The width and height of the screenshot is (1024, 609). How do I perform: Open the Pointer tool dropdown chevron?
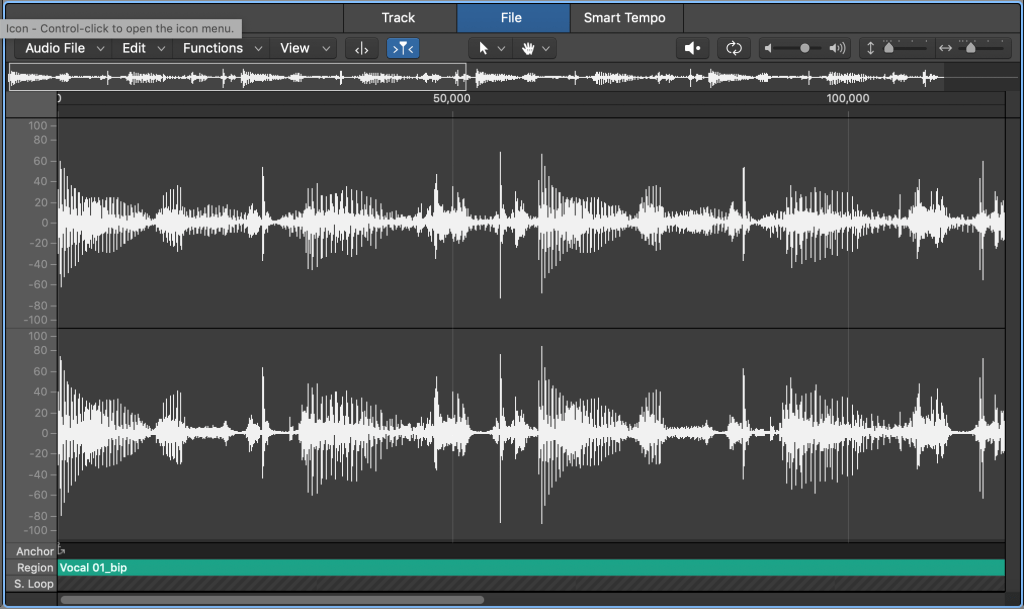[500, 47]
